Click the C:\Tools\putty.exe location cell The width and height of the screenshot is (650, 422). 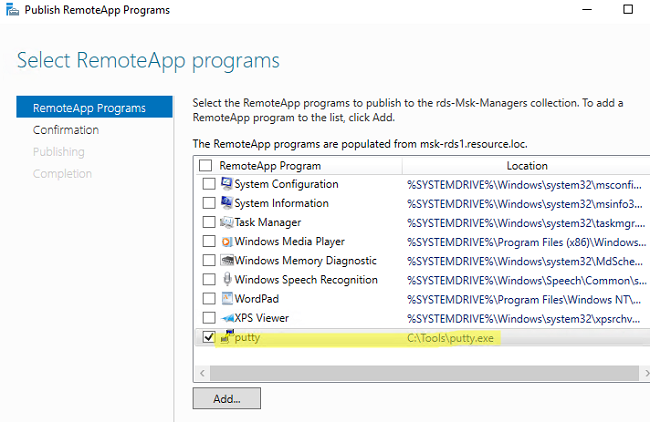point(450,338)
